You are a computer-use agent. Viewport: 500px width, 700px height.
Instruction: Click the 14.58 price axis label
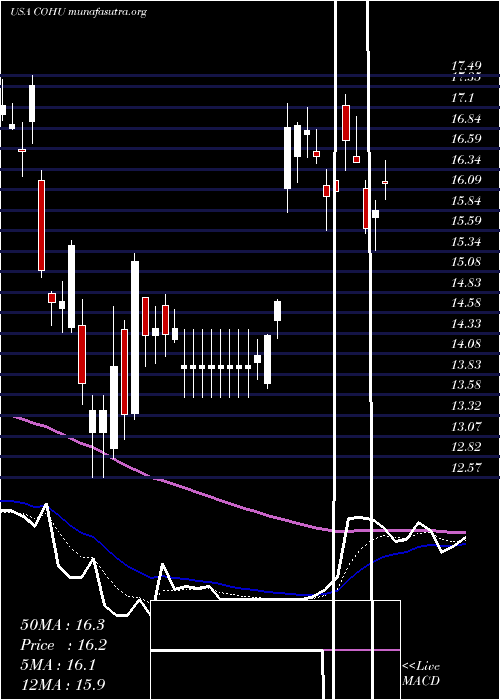coord(466,303)
